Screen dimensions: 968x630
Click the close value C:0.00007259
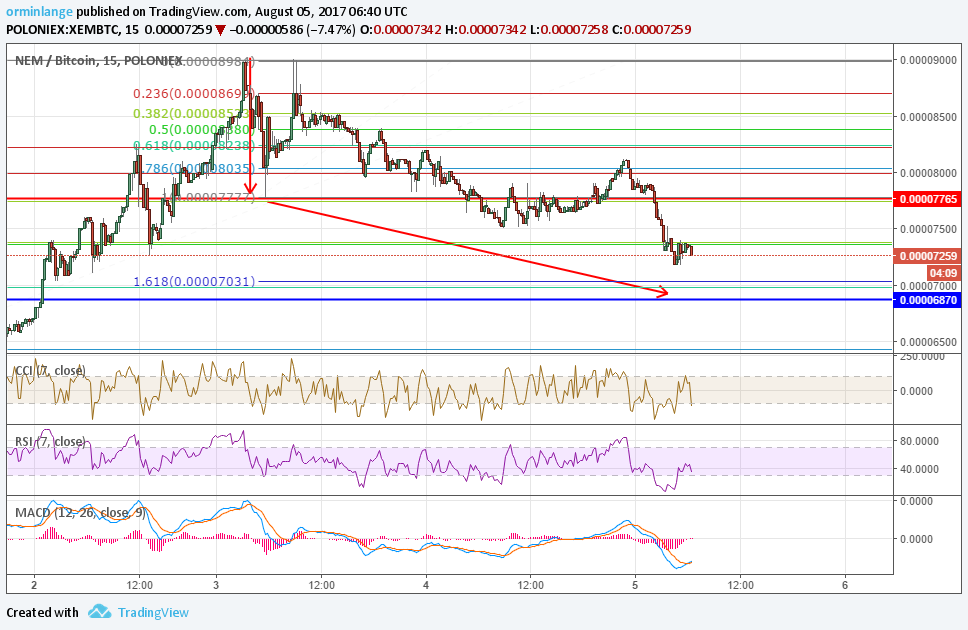(651, 30)
